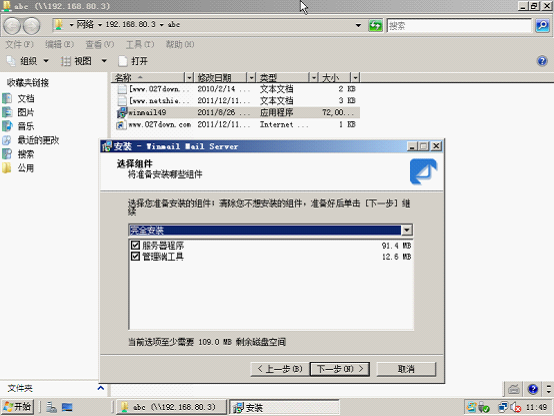Open 最近的更改 link in the sidebar
This screenshot has height=416, width=554.
tap(38, 140)
